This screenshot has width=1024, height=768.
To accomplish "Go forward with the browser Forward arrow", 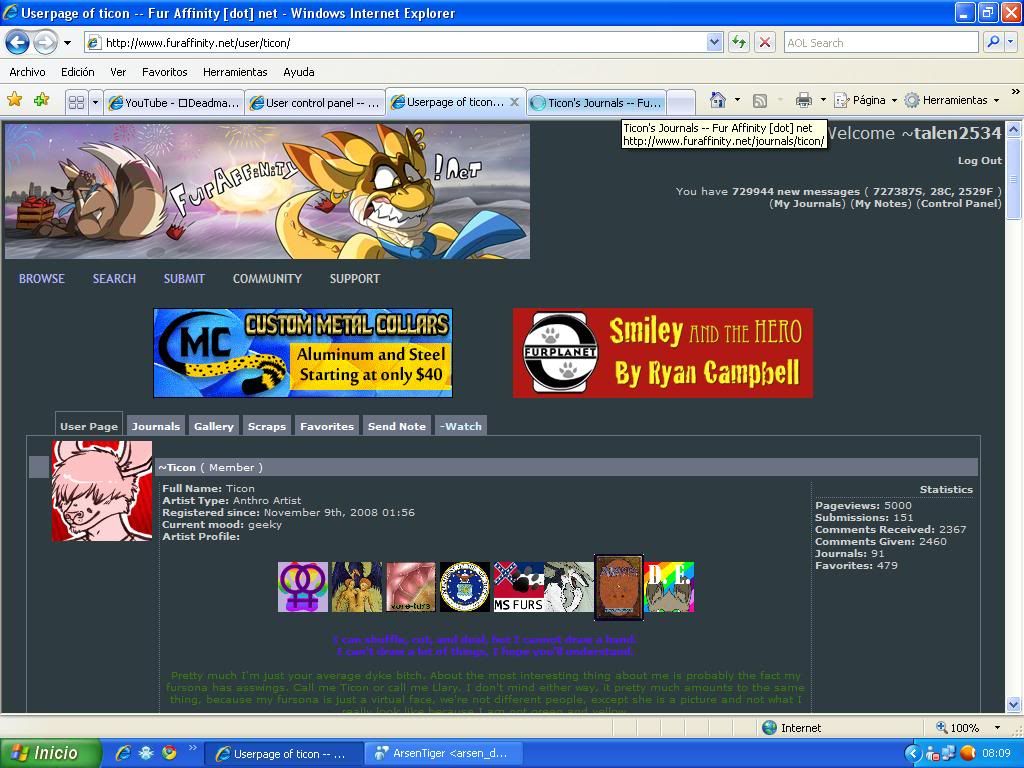I will (45, 43).
